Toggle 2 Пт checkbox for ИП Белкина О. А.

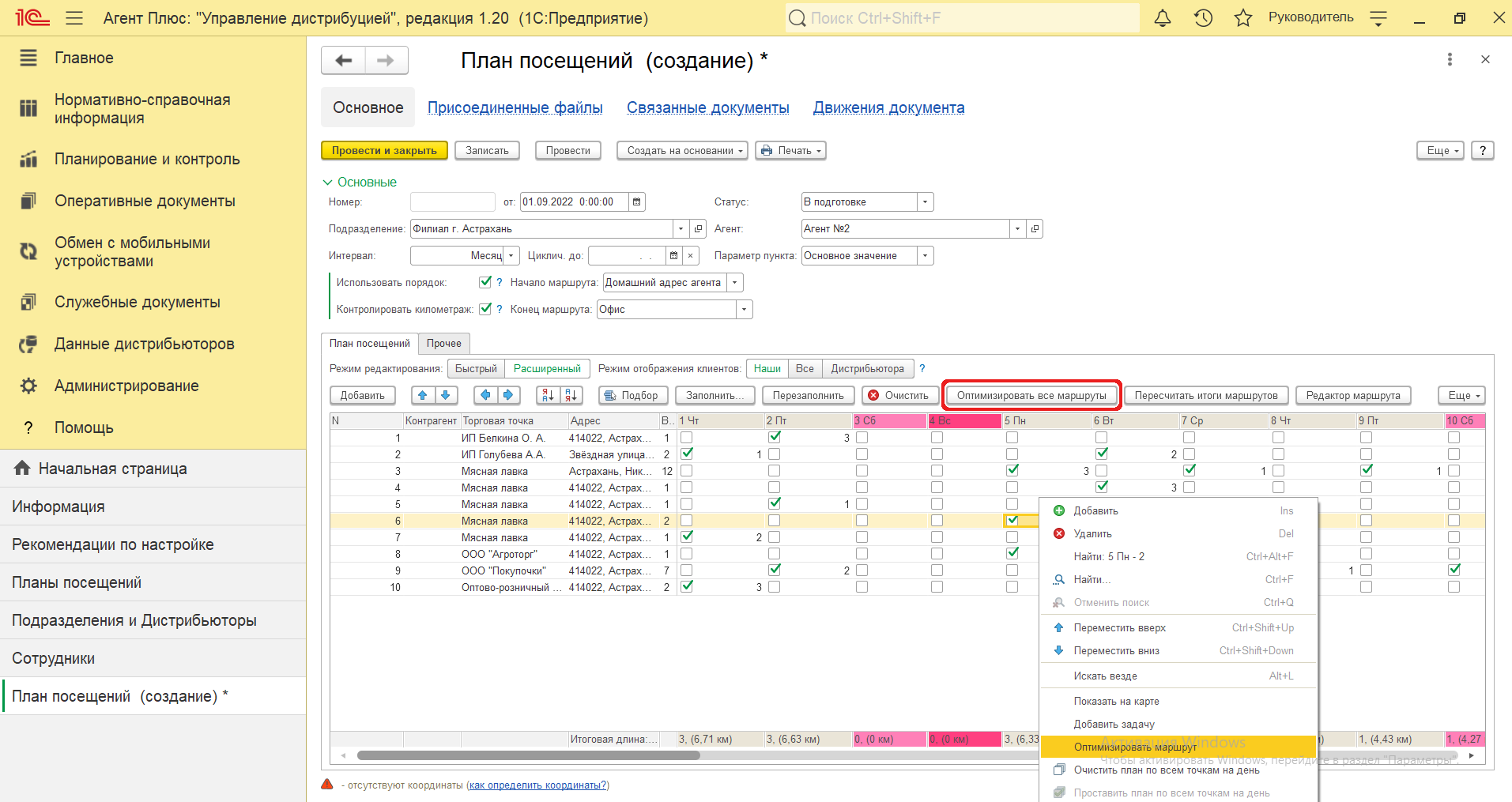tap(775, 437)
